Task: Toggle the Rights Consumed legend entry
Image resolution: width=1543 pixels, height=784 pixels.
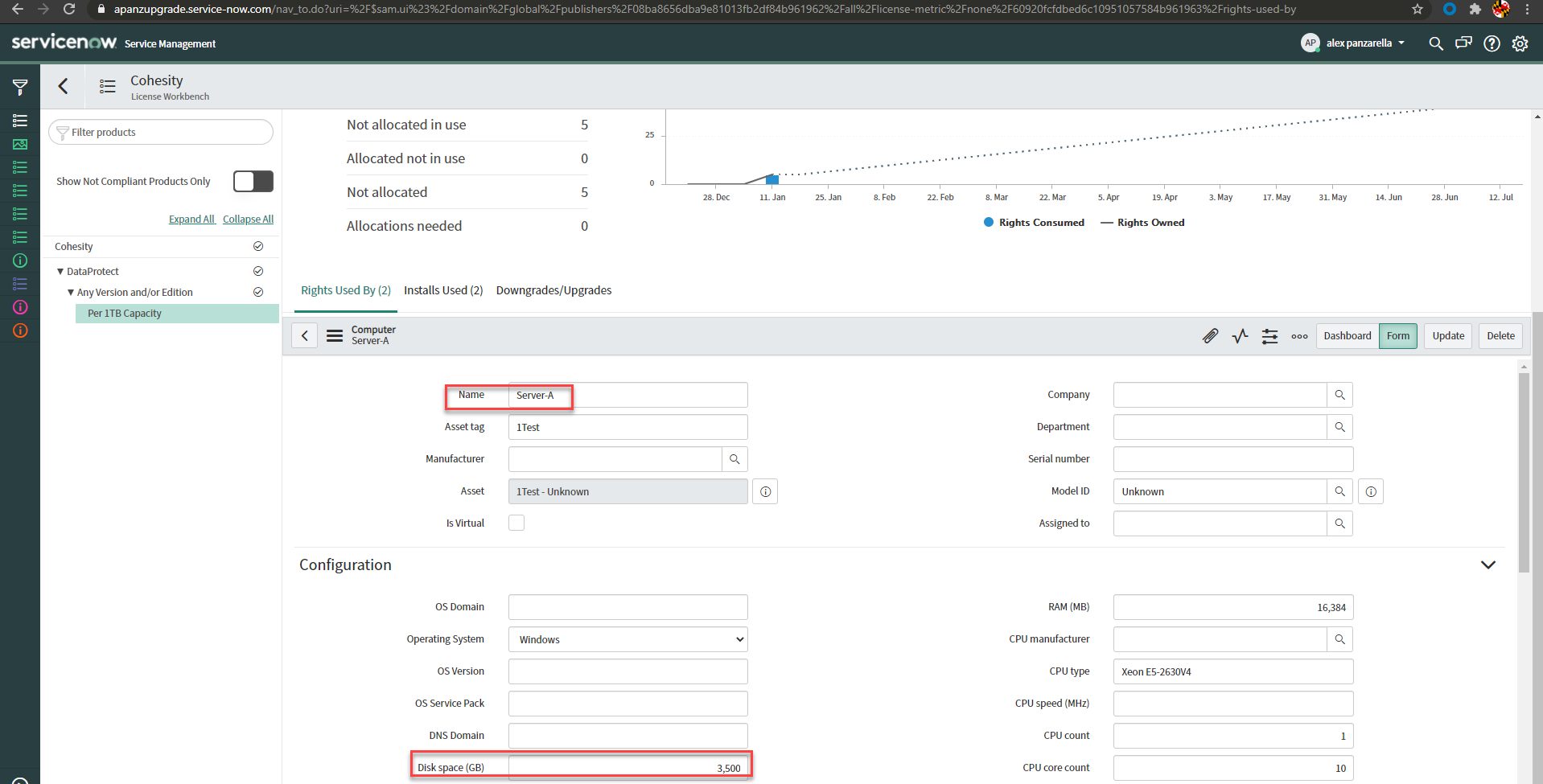Action: tap(1034, 223)
